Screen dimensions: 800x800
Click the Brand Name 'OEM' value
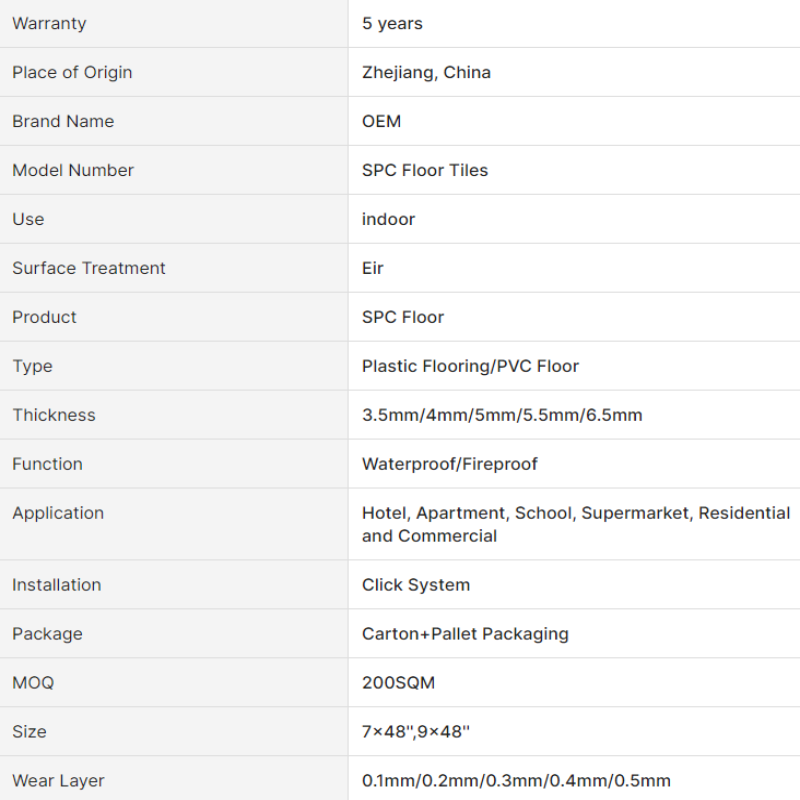coord(381,121)
